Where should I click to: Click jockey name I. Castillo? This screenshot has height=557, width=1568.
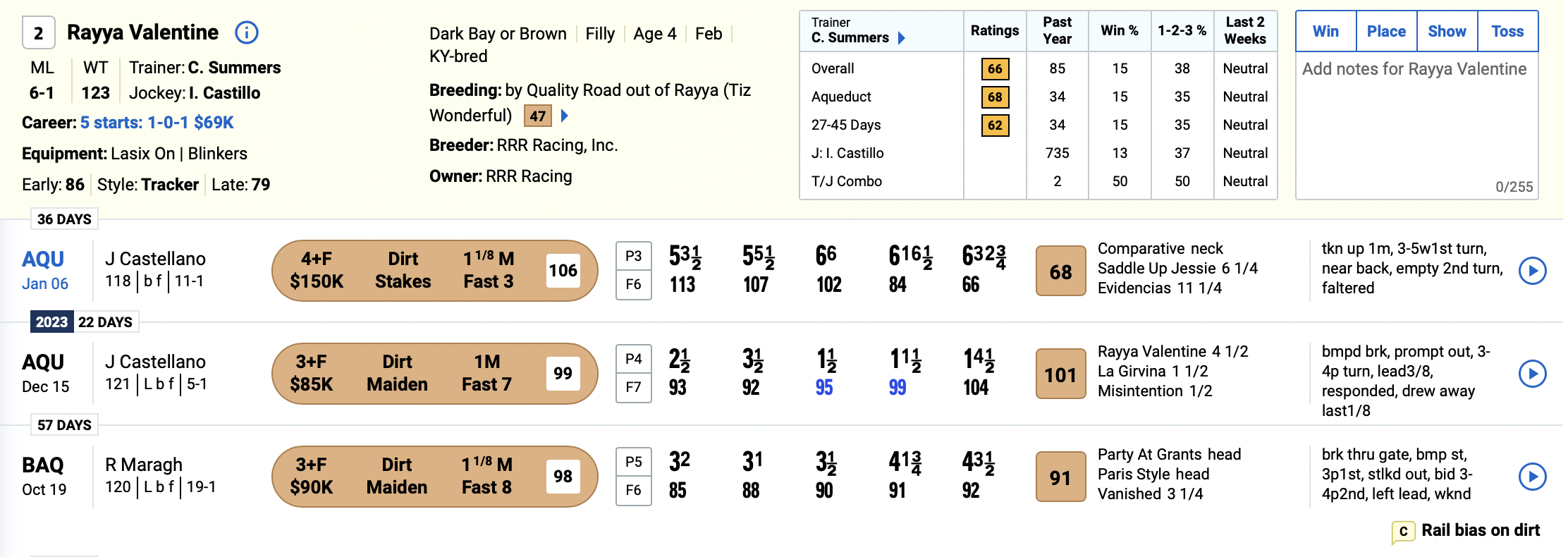click(x=224, y=93)
